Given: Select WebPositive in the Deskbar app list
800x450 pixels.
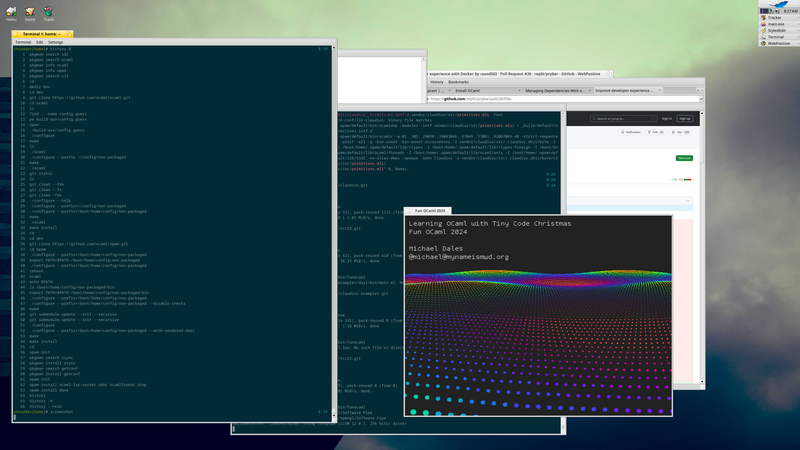Looking at the screenshot, I should pyautogui.click(x=779, y=43).
